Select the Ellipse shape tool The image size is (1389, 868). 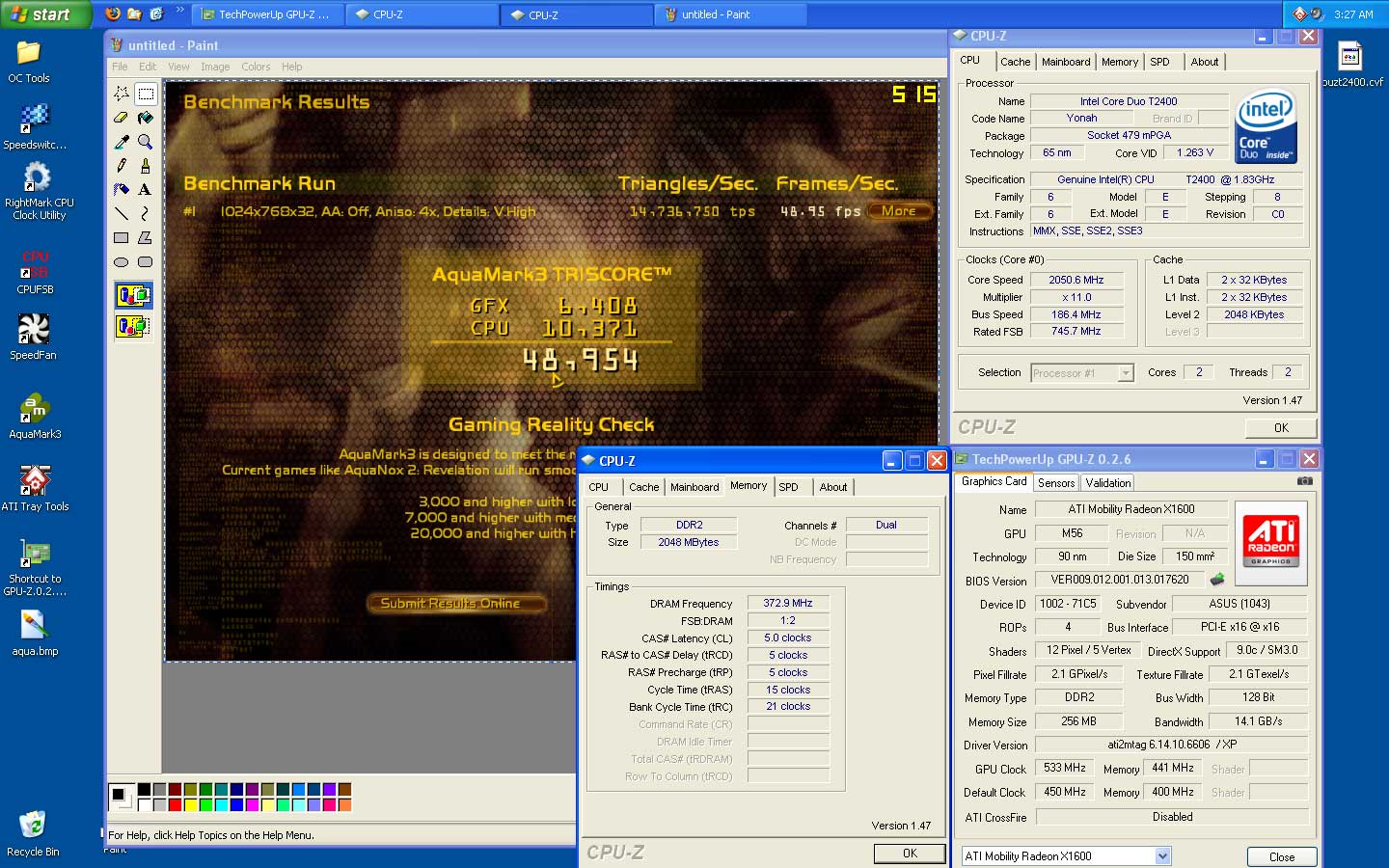[x=122, y=262]
